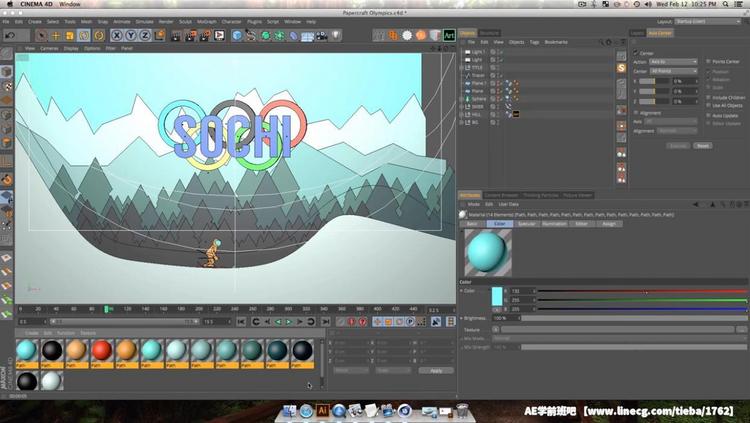Open Adobe Illustrator from the Dock
750x423 pixels.
tap(323, 411)
